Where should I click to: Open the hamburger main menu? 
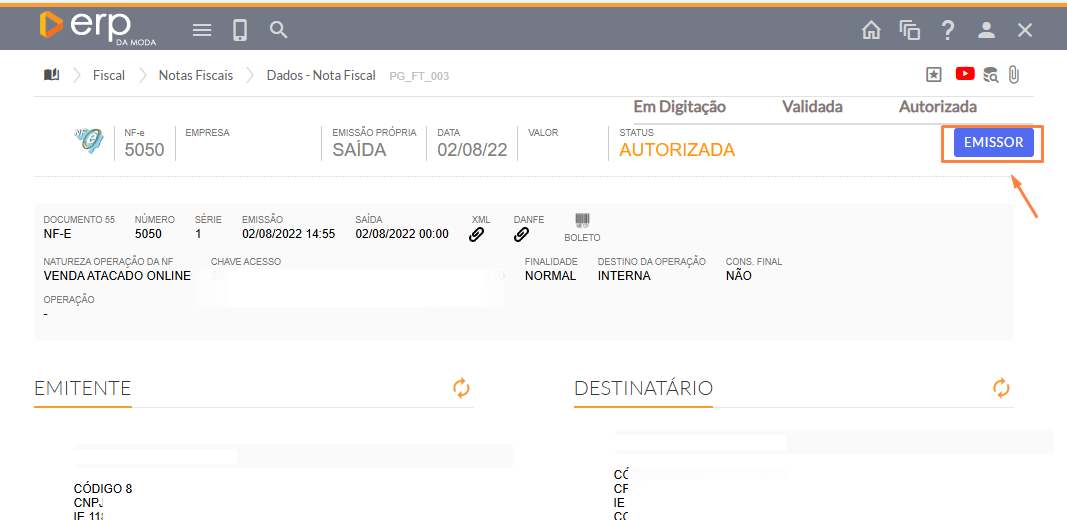coord(202,30)
